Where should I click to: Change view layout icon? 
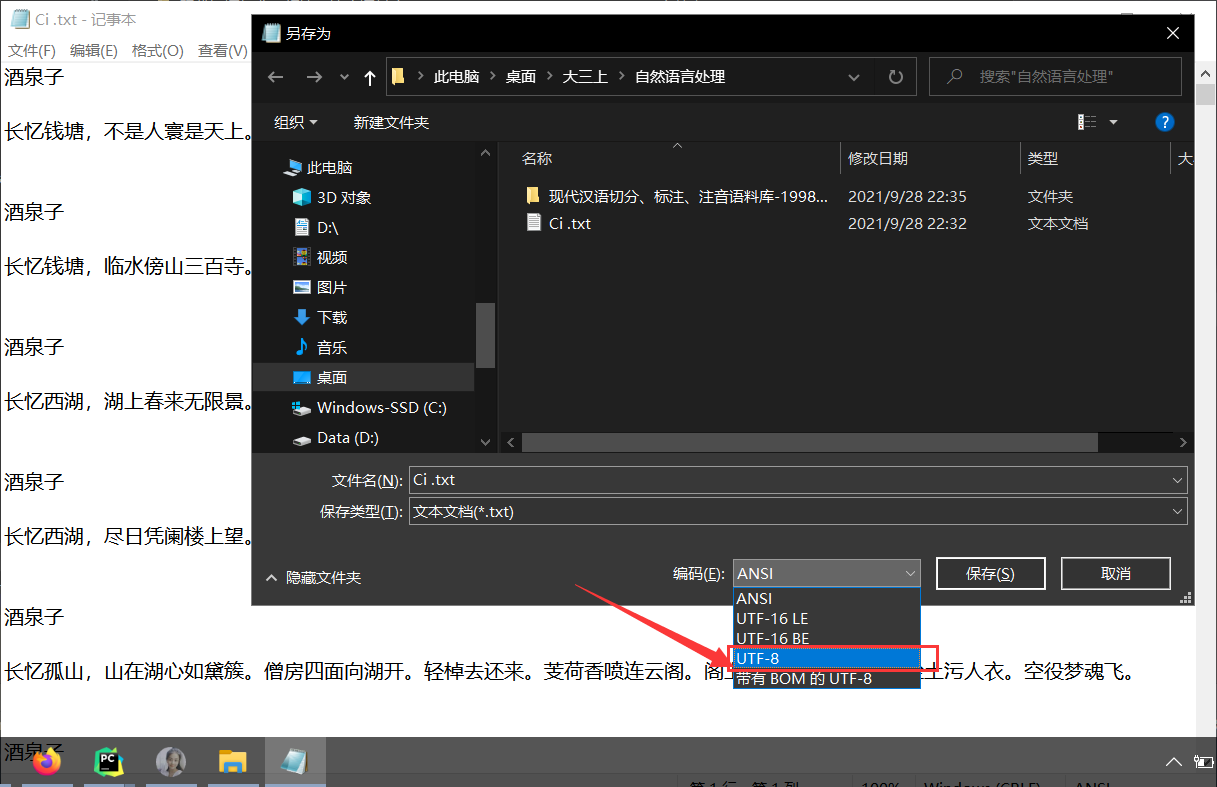tap(1087, 122)
